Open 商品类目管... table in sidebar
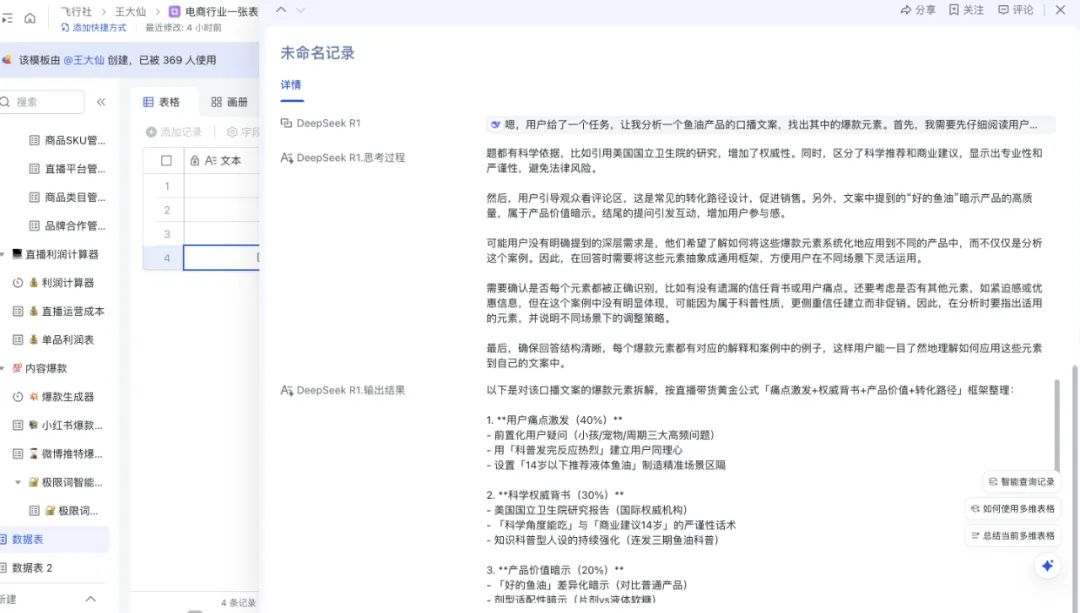Screen dimensions: 1080x613 (68, 198)
